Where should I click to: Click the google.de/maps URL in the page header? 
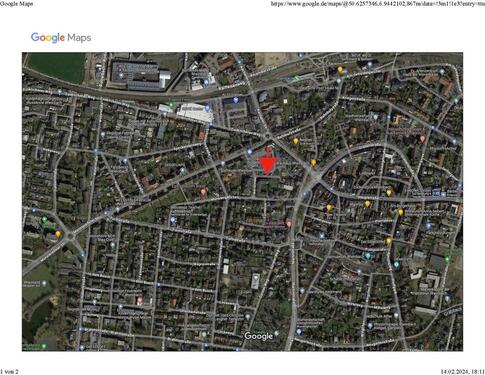pos(378,4)
